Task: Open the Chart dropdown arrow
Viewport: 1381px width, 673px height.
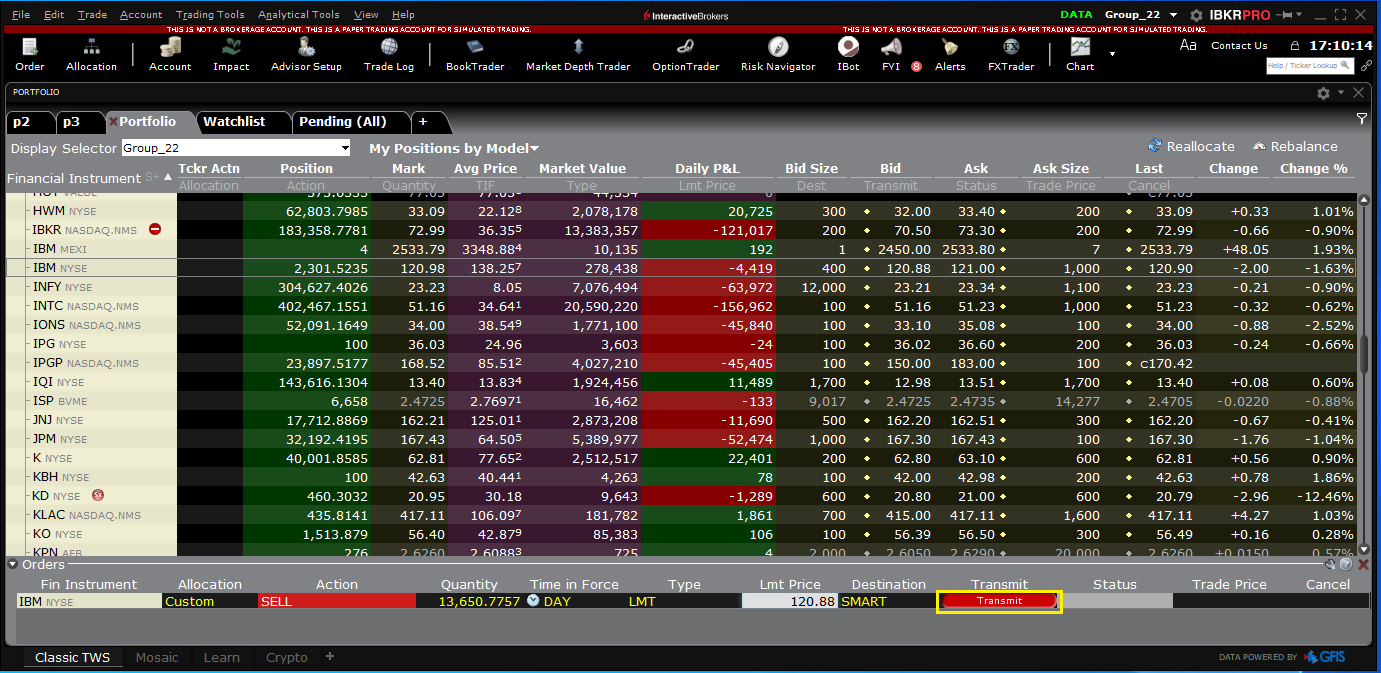Action: click(1112, 53)
